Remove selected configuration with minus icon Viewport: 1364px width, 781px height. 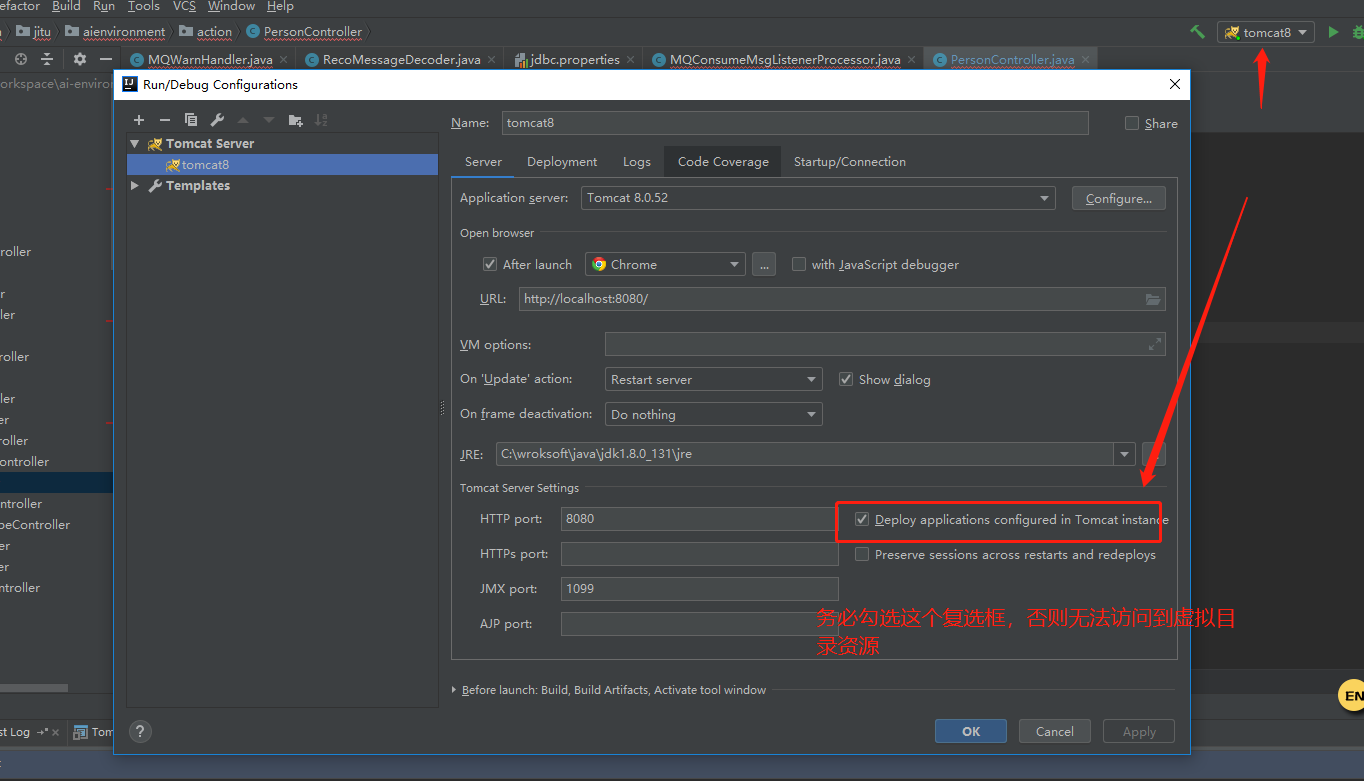[165, 120]
